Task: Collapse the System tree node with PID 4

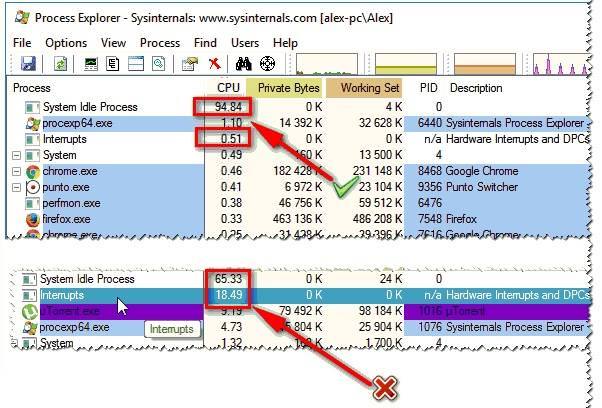Action: (16, 155)
